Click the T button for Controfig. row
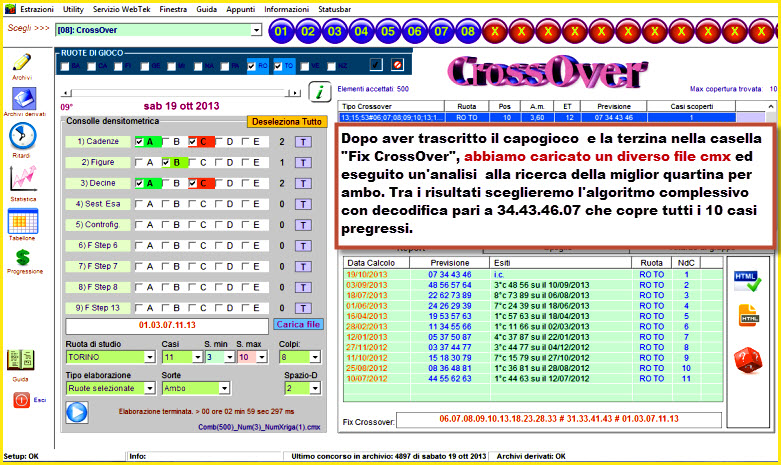The height and width of the screenshot is (465, 781). pos(303,225)
